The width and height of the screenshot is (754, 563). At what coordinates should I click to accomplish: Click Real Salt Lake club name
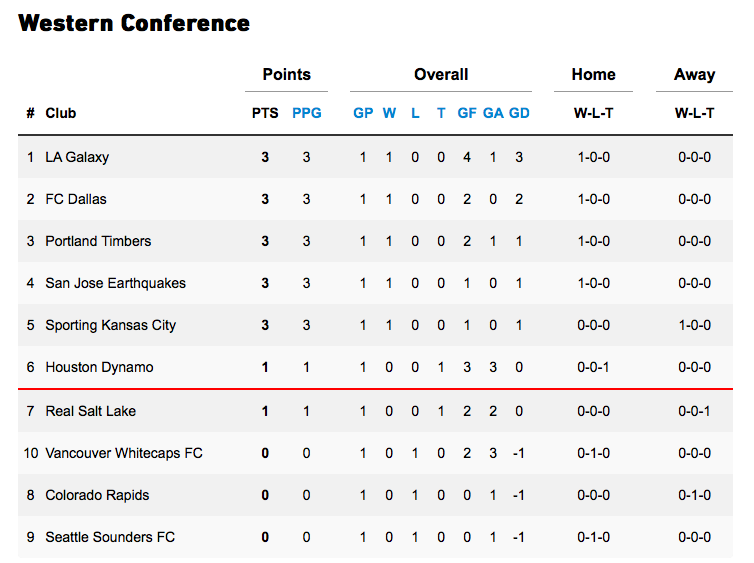tap(90, 411)
